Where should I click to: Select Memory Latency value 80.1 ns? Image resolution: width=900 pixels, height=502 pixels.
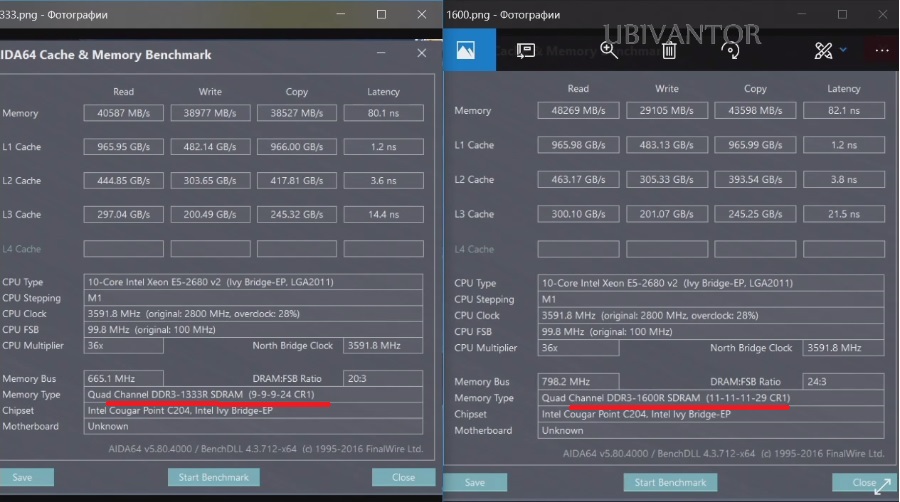(383, 113)
